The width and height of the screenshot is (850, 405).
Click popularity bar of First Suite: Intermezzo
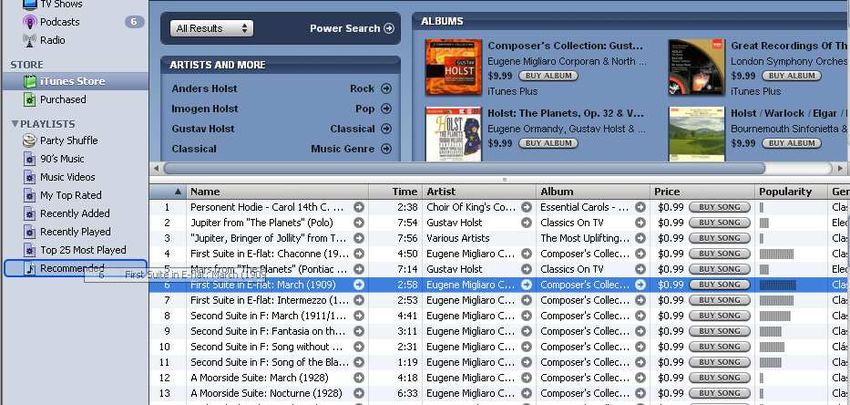(777, 300)
